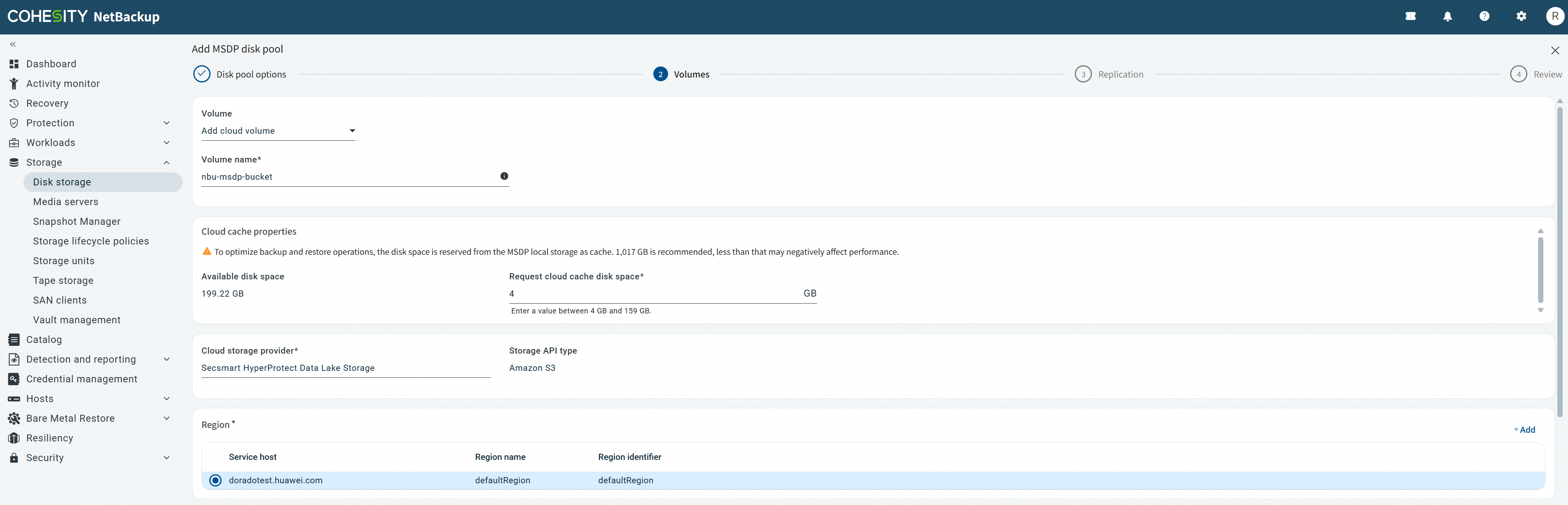Click the Add region link
Image resolution: width=1568 pixels, height=505 pixels.
1524,430
